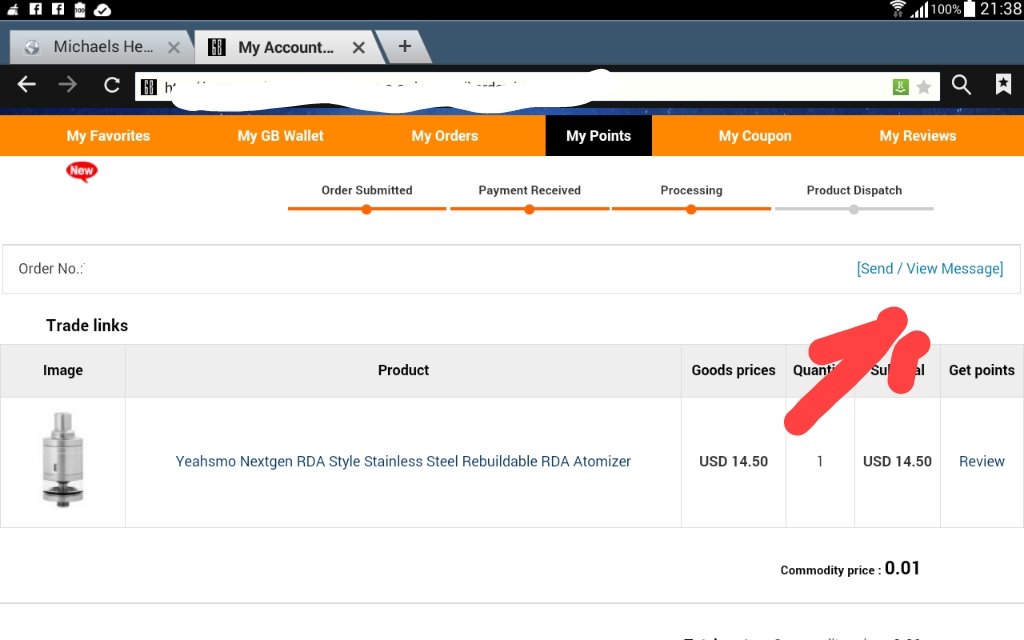
Task: Click the atomizer product thumbnail
Action: click(62, 461)
